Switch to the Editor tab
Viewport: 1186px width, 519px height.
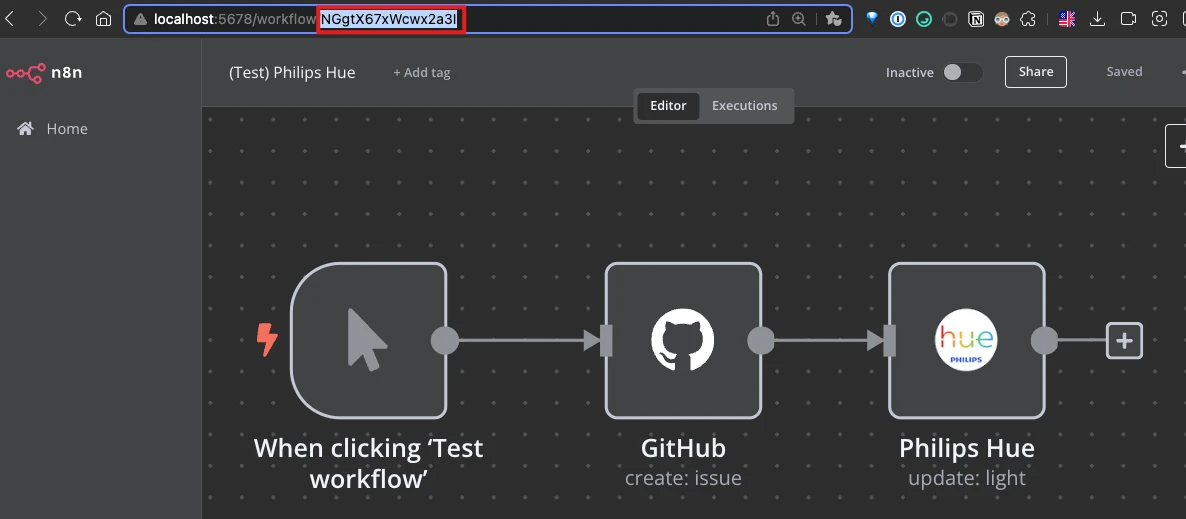[x=668, y=106]
